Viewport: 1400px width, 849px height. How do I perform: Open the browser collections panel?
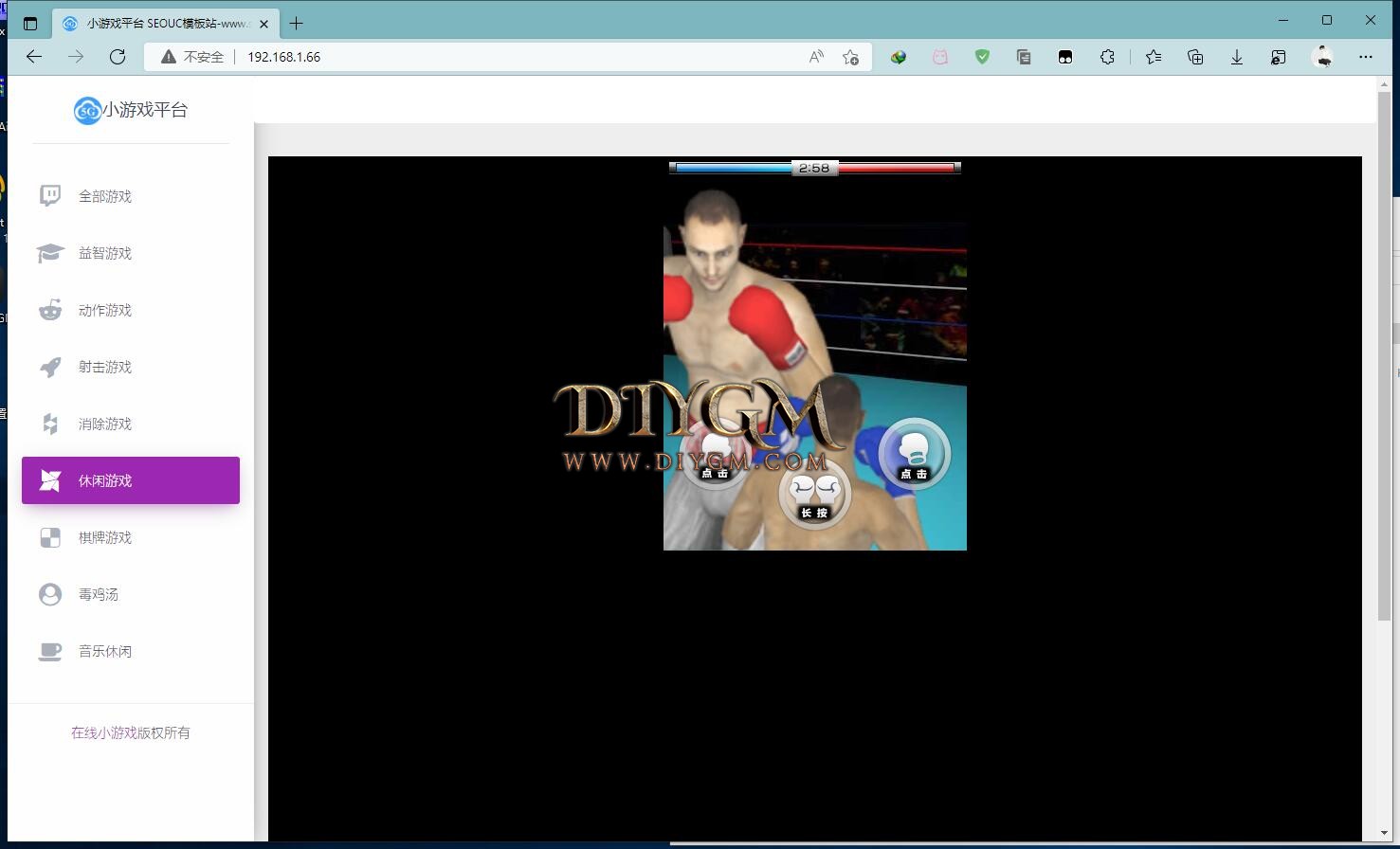pyautogui.click(x=1195, y=57)
